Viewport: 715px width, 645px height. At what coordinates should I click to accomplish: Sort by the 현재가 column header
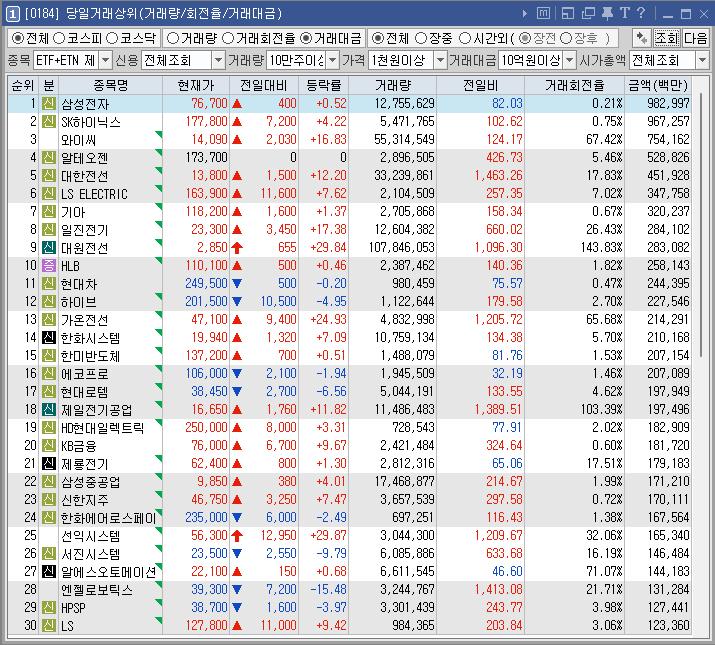pyautogui.click(x=196, y=85)
